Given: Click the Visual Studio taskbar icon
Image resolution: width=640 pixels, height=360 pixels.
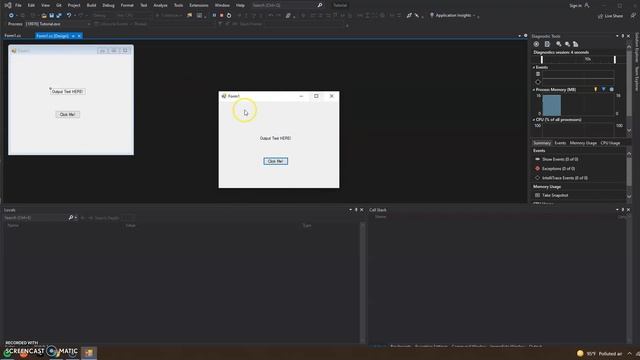Looking at the screenshot, I should (x=89, y=352).
